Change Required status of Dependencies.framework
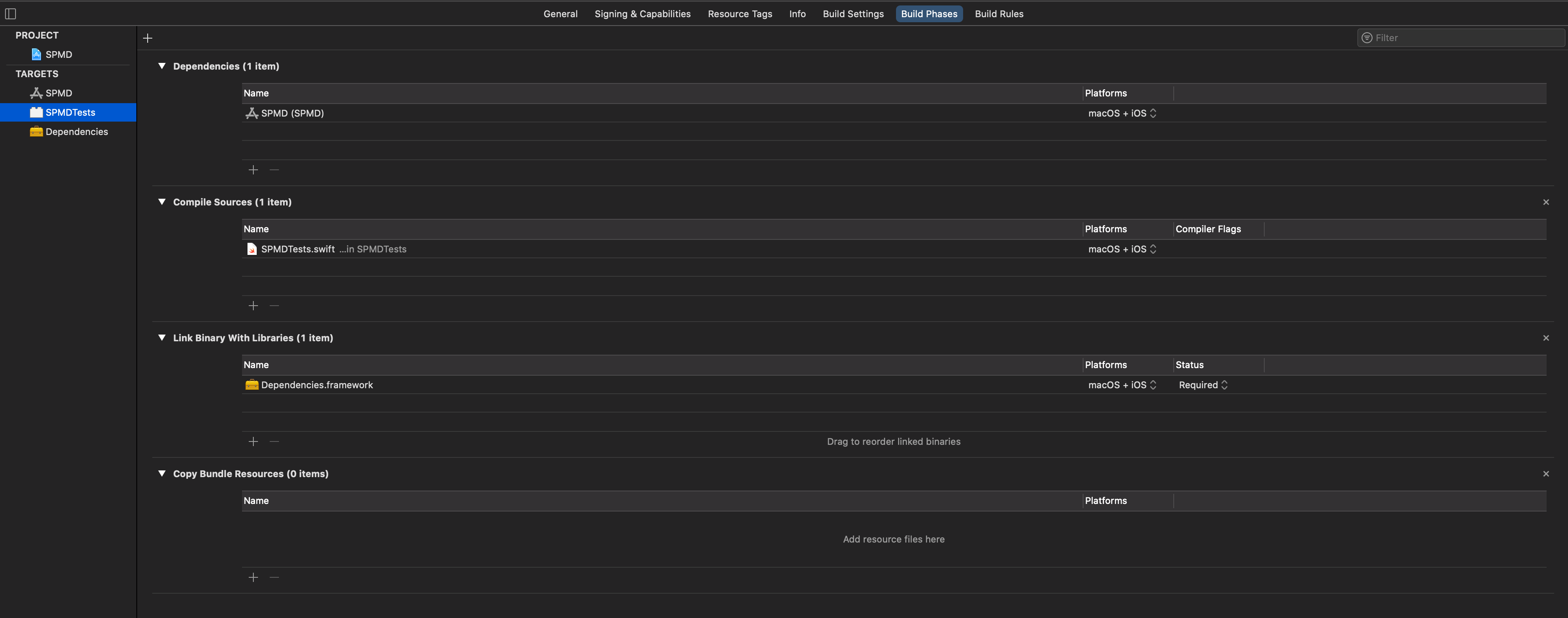The image size is (1568, 618). tap(1203, 385)
